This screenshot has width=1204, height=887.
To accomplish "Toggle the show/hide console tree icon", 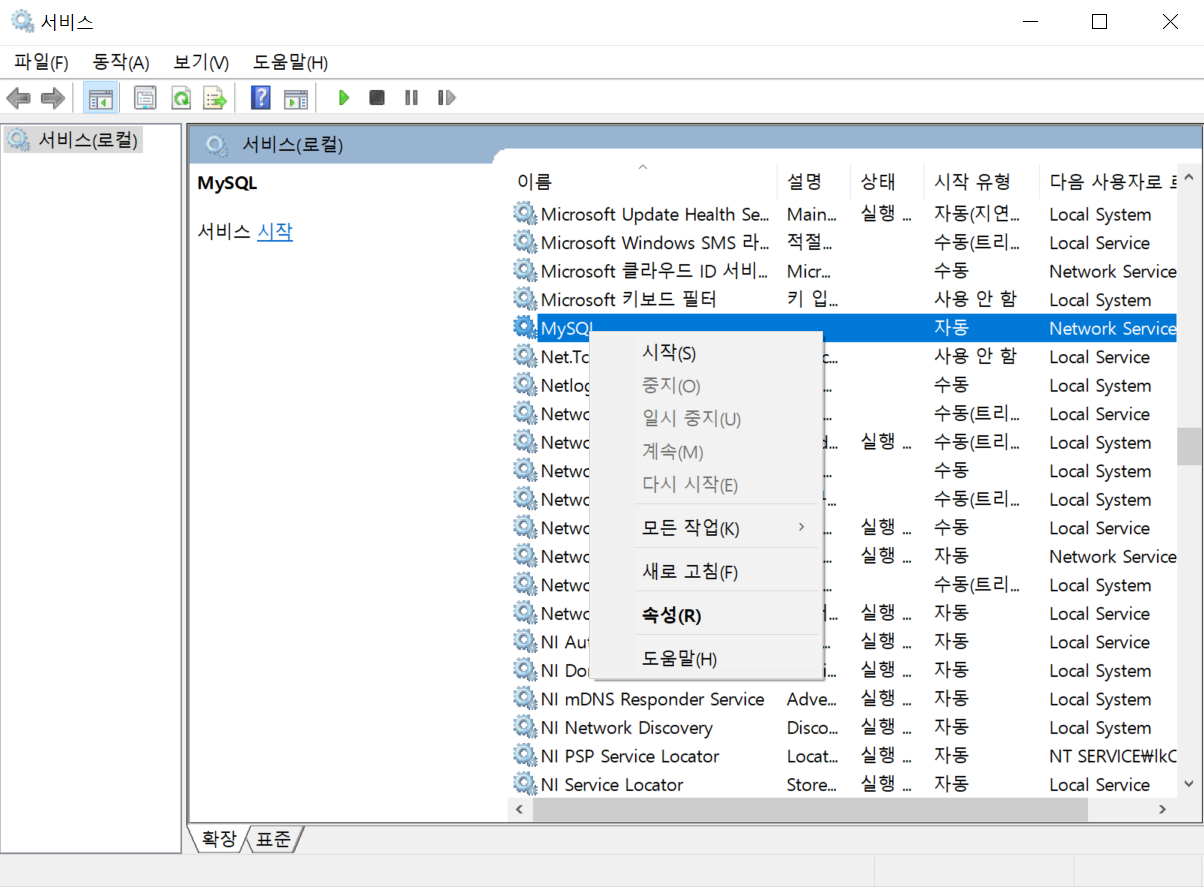I will (100, 98).
